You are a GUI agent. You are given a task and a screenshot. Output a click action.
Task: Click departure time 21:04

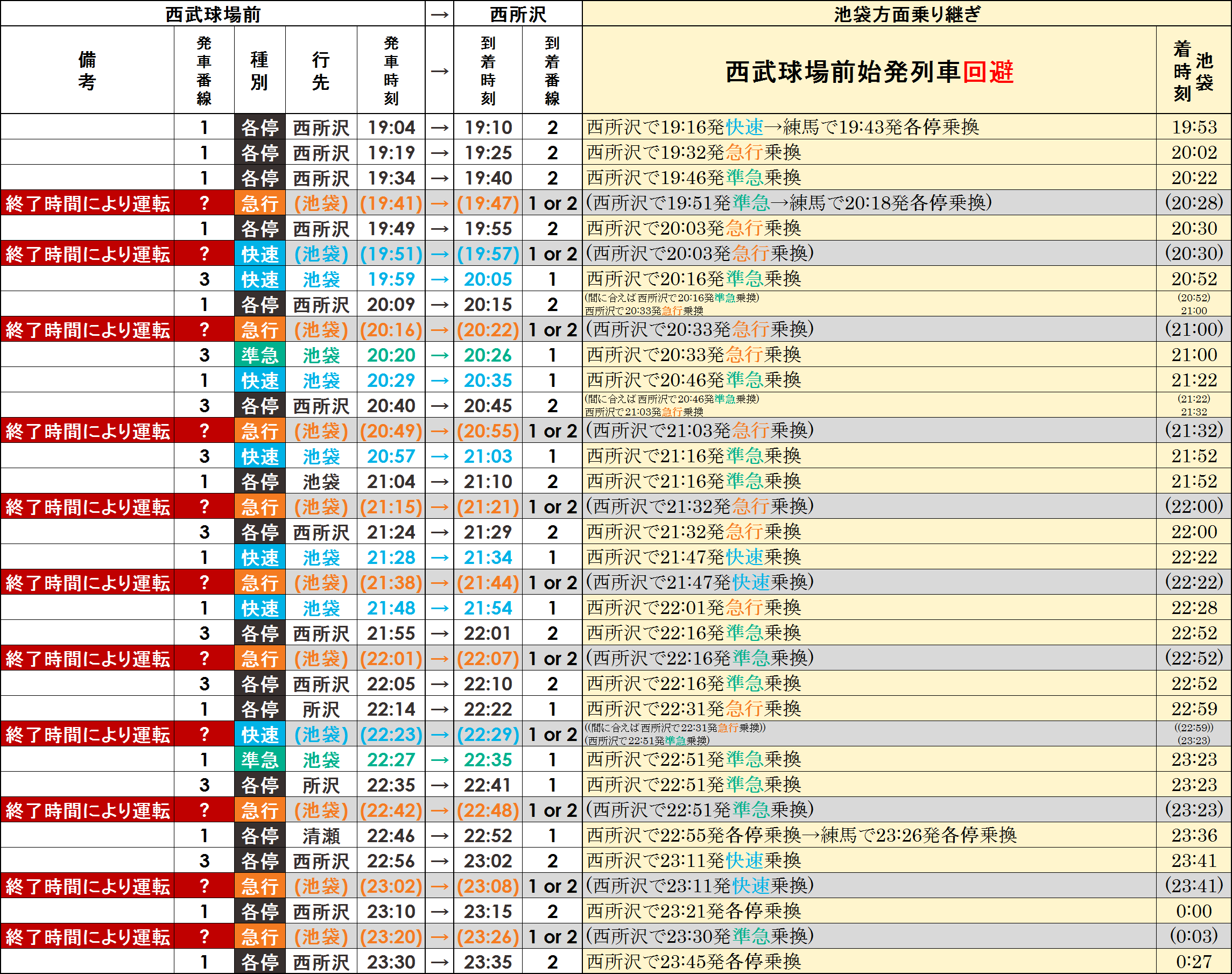click(x=391, y=481)
